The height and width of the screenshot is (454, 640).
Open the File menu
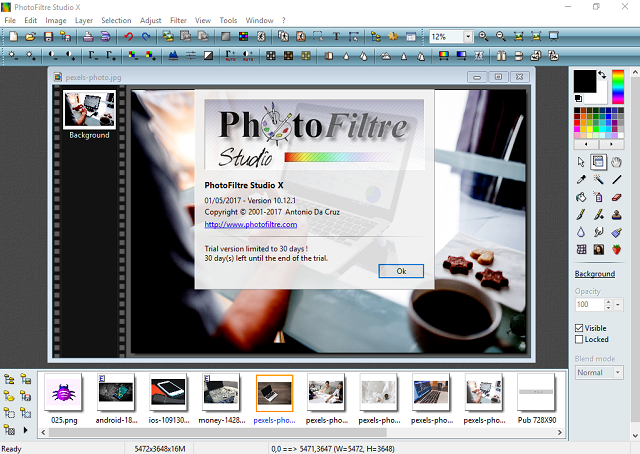pyautogui.click(x=10, y=20)
